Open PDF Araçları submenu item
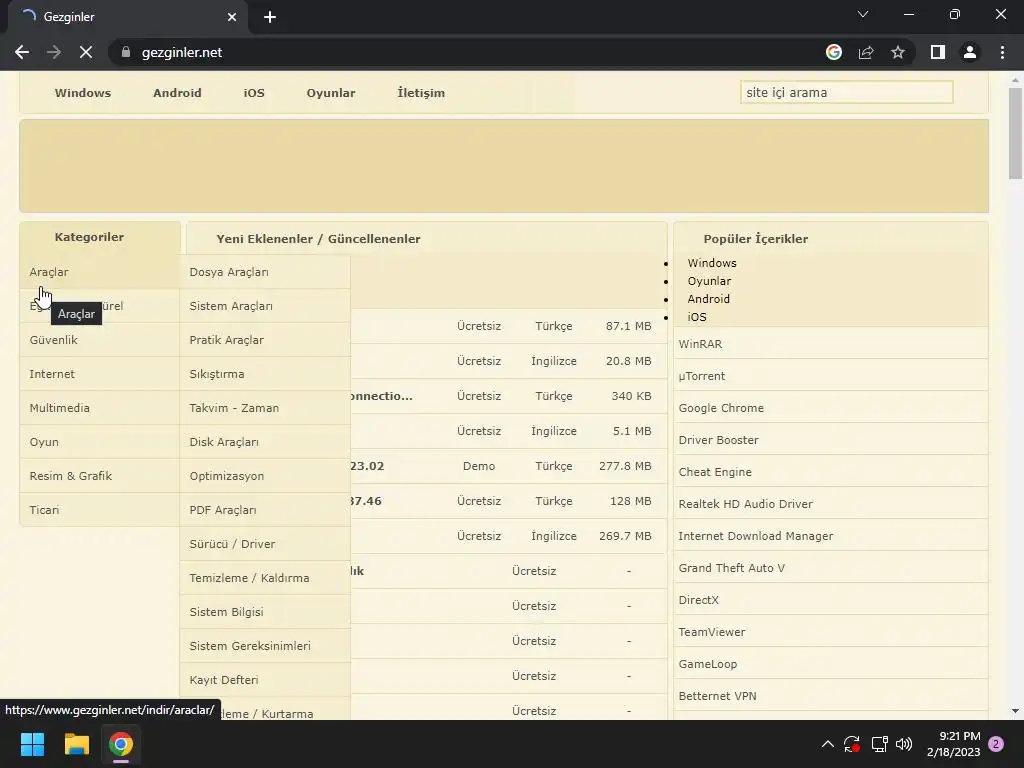Image resolution: width=1024 pixels, height=768 pixels. 265,509
